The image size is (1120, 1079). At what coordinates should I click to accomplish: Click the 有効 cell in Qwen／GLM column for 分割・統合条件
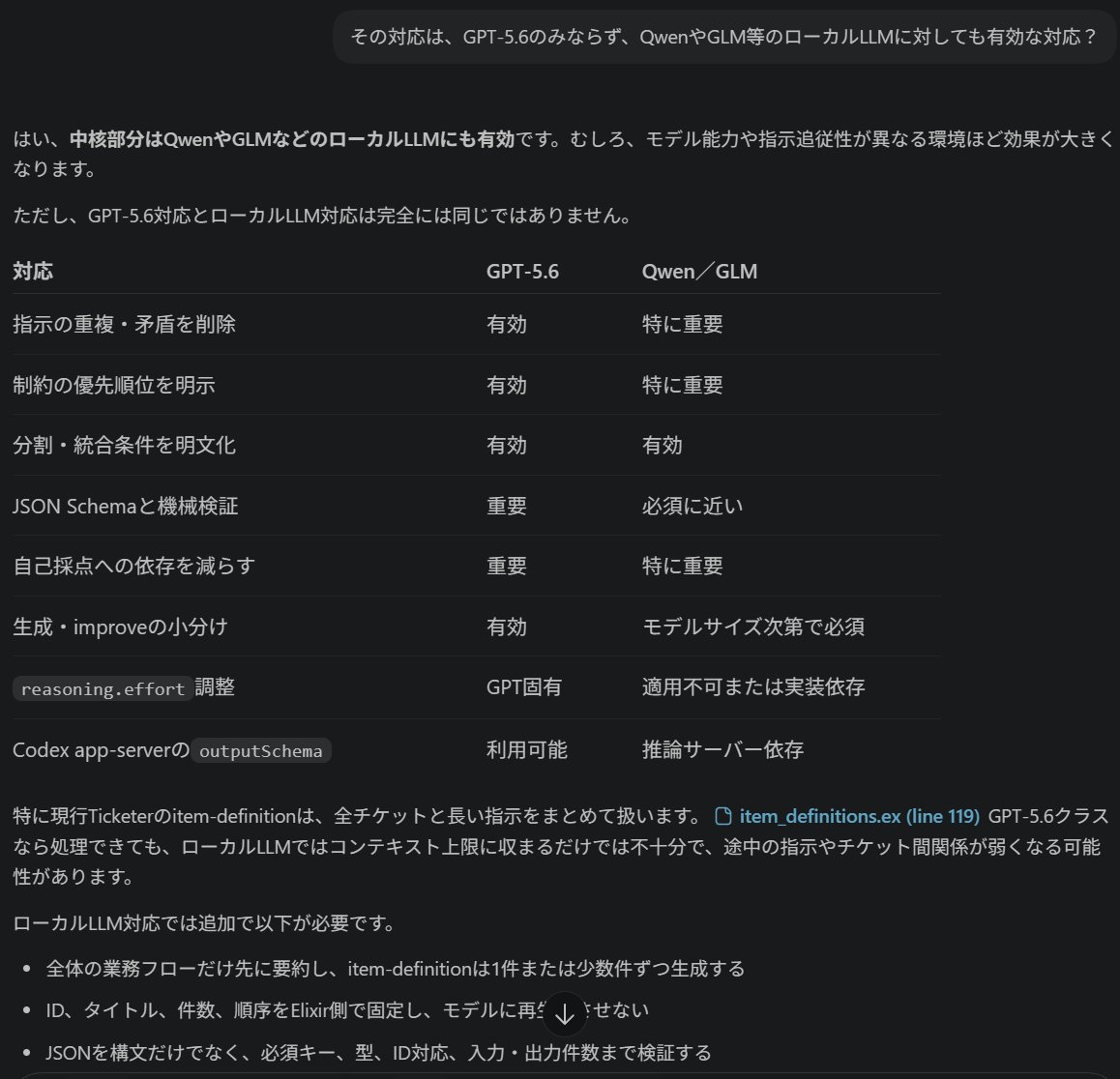point(663,445)
